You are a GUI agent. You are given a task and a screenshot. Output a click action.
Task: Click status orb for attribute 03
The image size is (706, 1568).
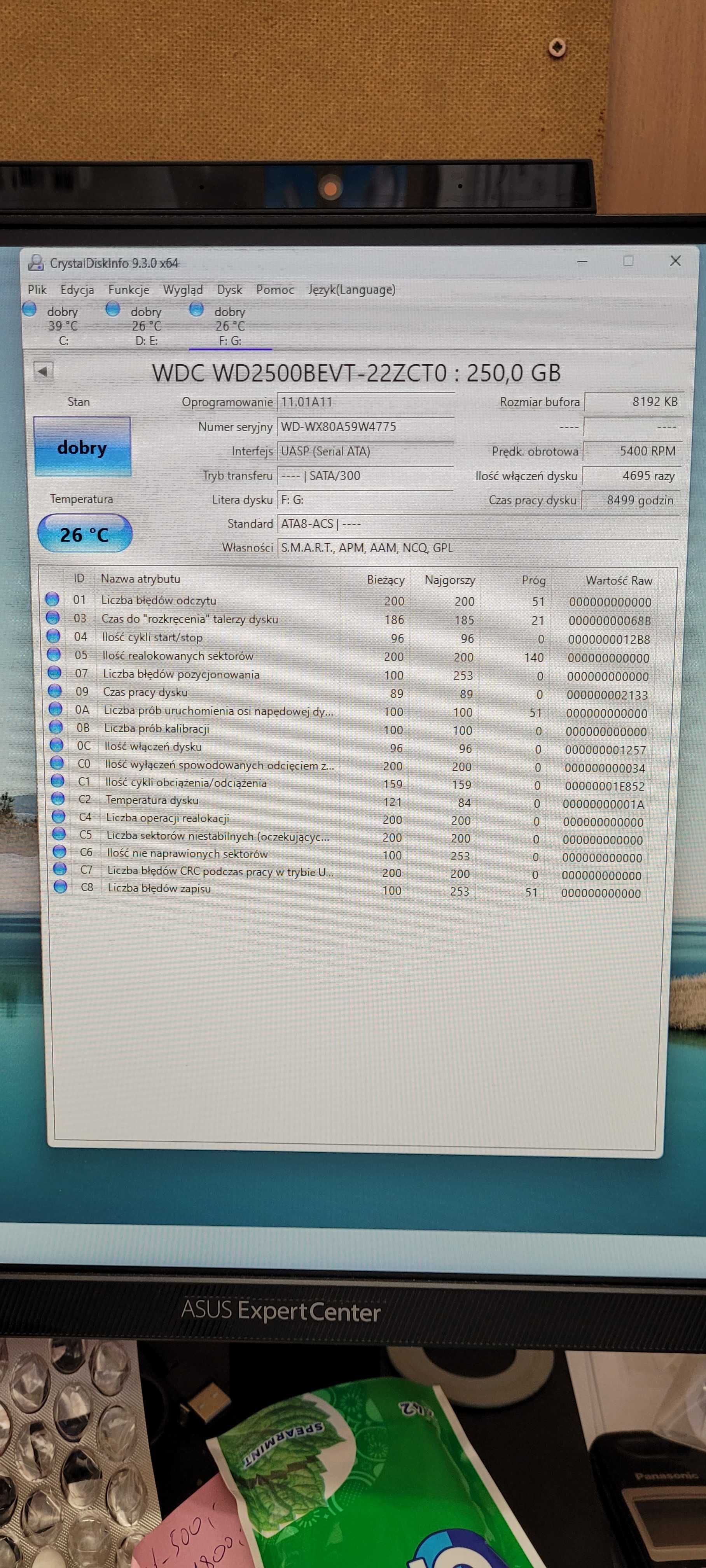[x=53, y=618]
